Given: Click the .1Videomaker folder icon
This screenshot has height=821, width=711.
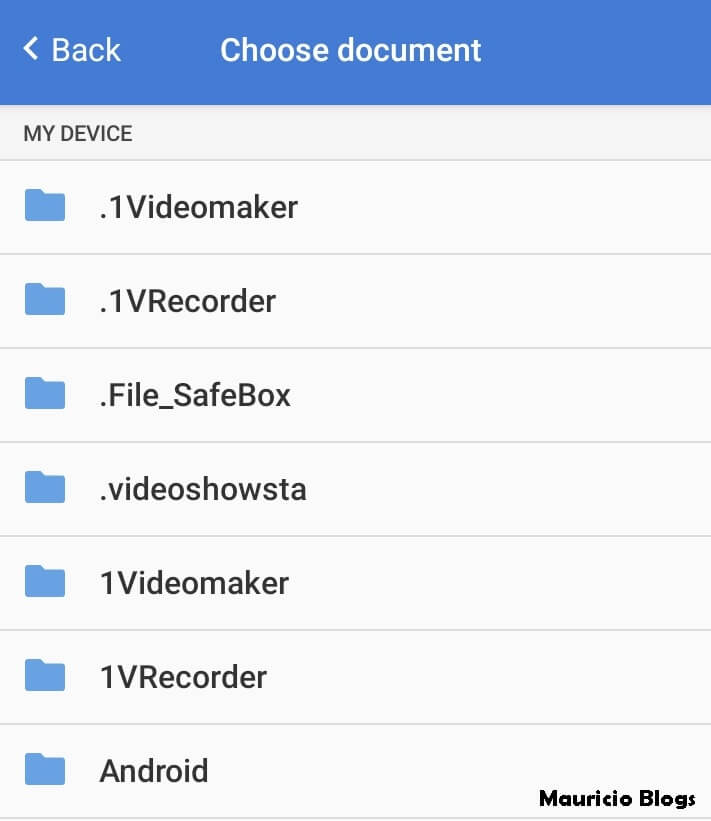Looking at the screenshot, I should pos(44,207).
